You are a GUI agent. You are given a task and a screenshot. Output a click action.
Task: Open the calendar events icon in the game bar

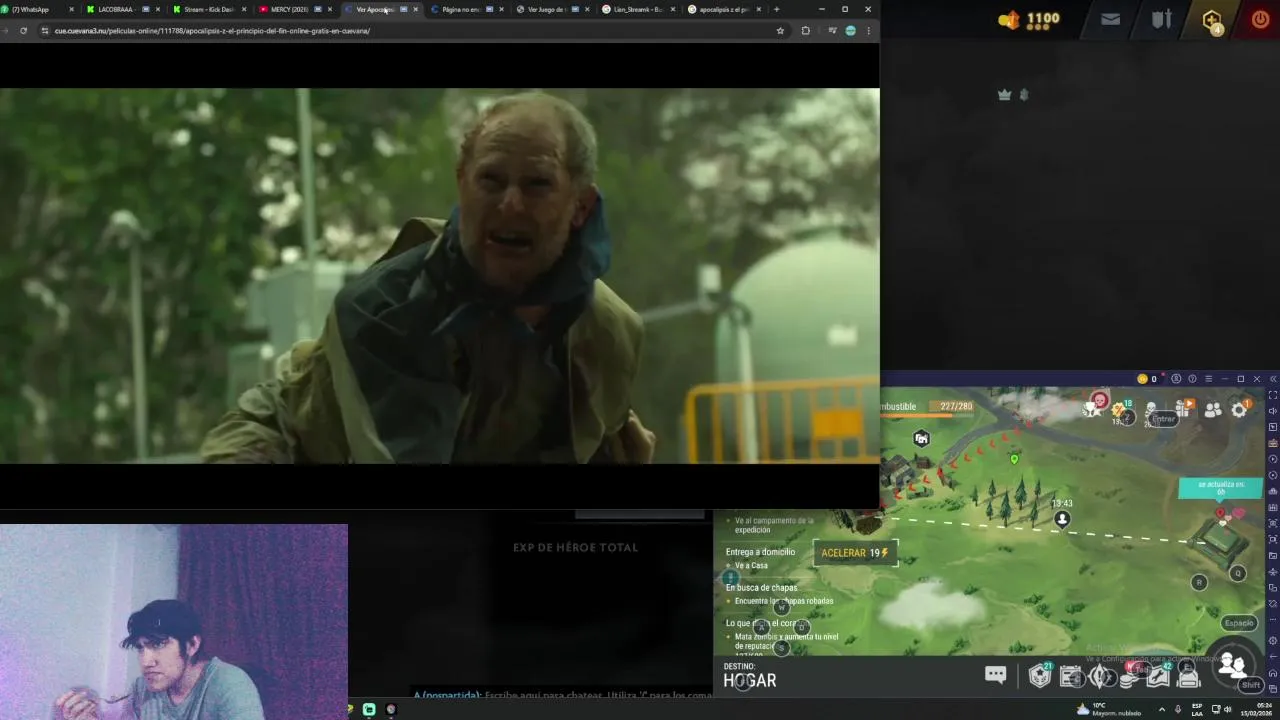1071,677
